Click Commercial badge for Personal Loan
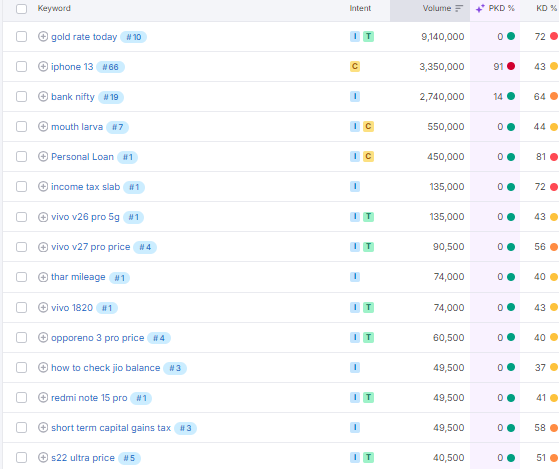 click(368, 156)
